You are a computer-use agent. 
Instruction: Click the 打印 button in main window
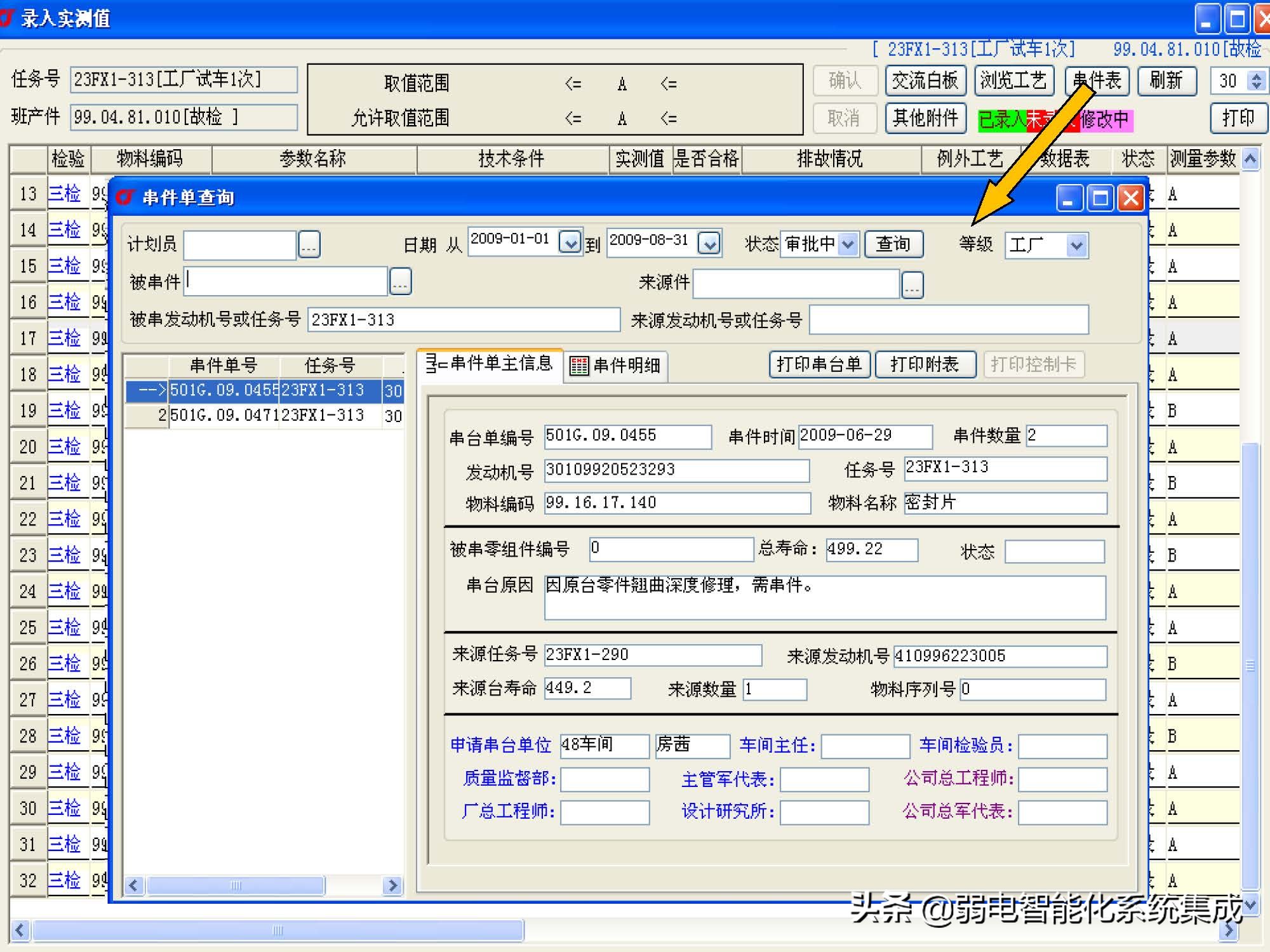[x=1238, y=118]
